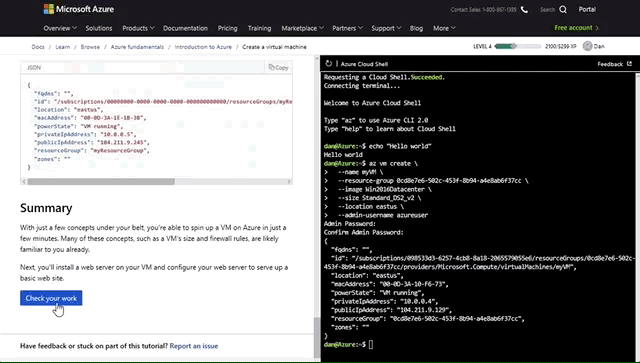Screen dimensions: 640x363
Task: Open the Training nav item
Action: [259, 28]
